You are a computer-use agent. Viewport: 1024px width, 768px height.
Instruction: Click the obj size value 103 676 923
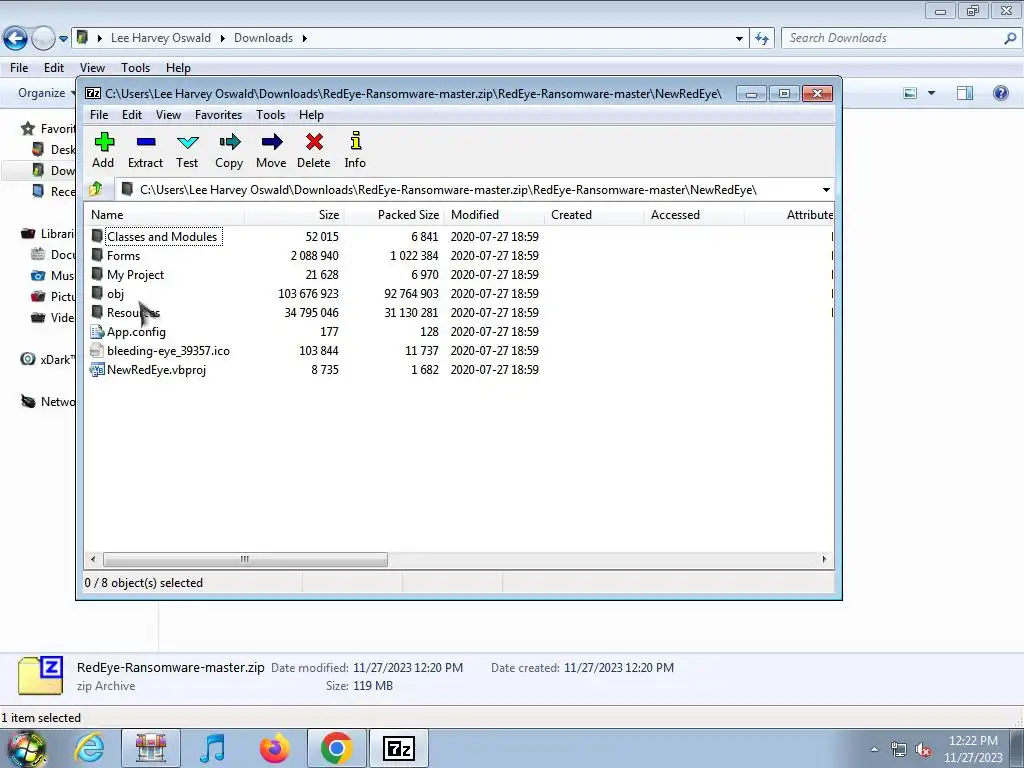(308, 294)
